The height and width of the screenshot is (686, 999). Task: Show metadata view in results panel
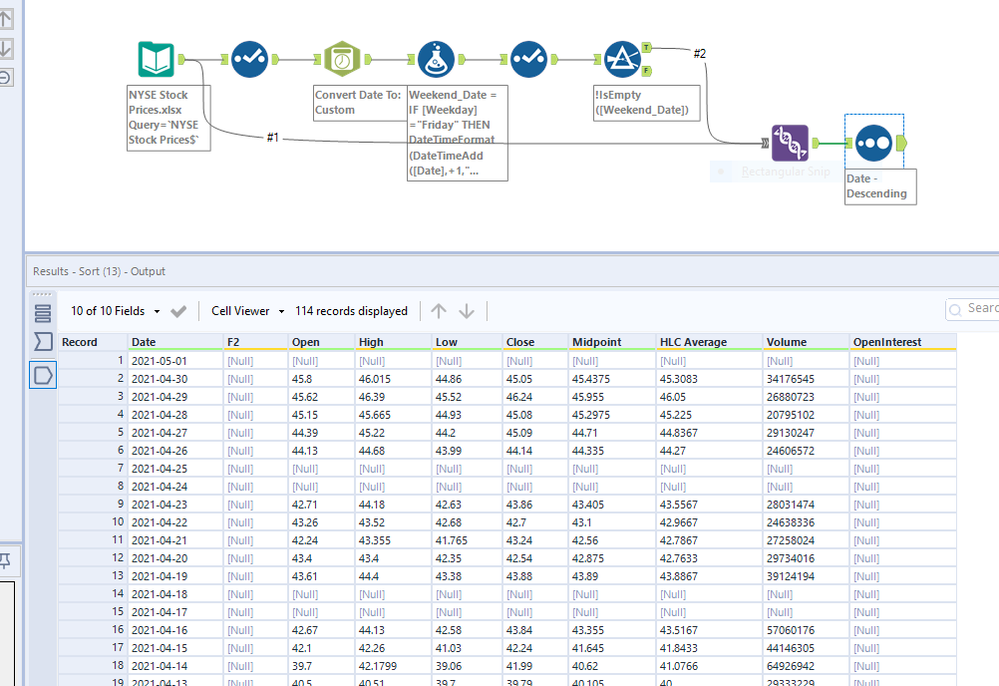click(x=43, y=313)
